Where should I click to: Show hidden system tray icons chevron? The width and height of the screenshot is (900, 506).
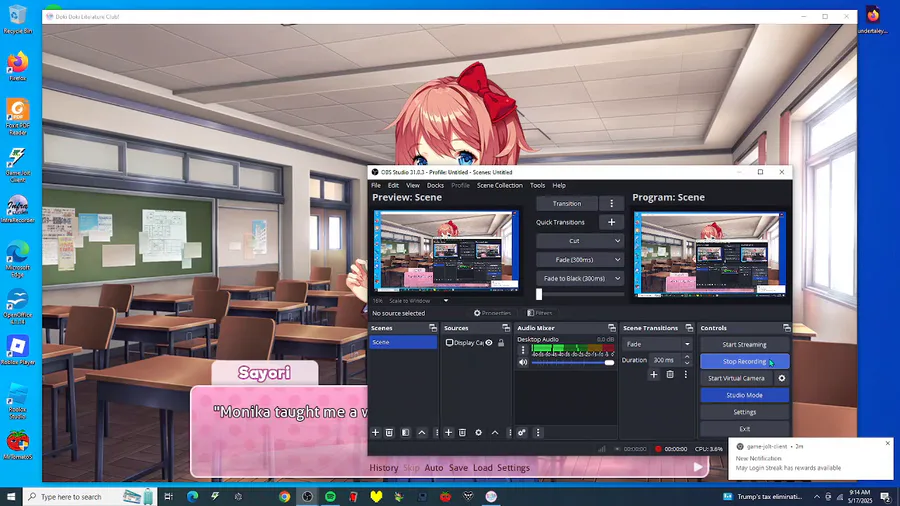click(816, 497)
